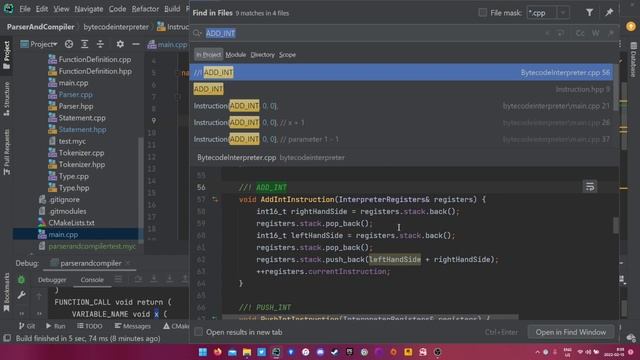Image resolution: width=640 pixels, height=360 pixels.
Task: Select Tokenizer.hpp in project tree
Action: tap(82, 164)
